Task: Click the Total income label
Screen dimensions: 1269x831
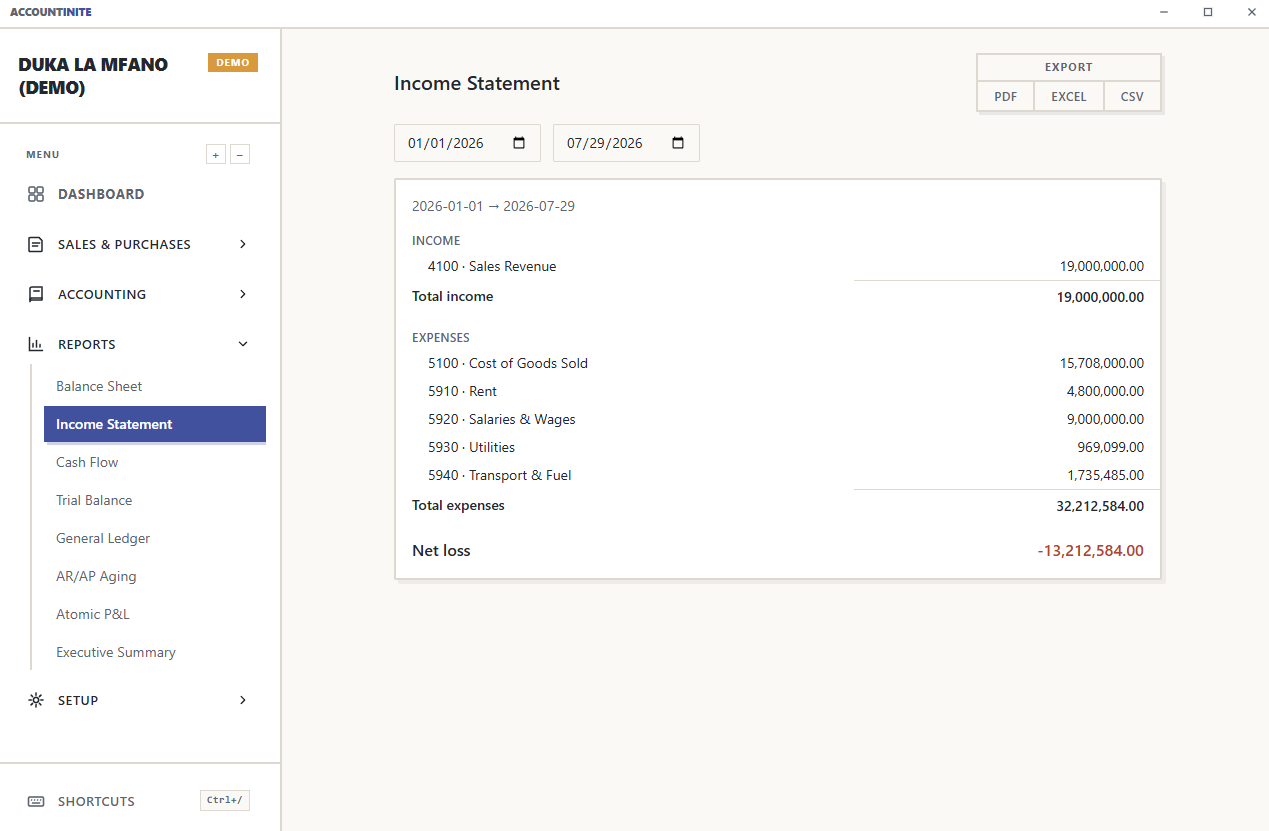Action: point(452,296)
